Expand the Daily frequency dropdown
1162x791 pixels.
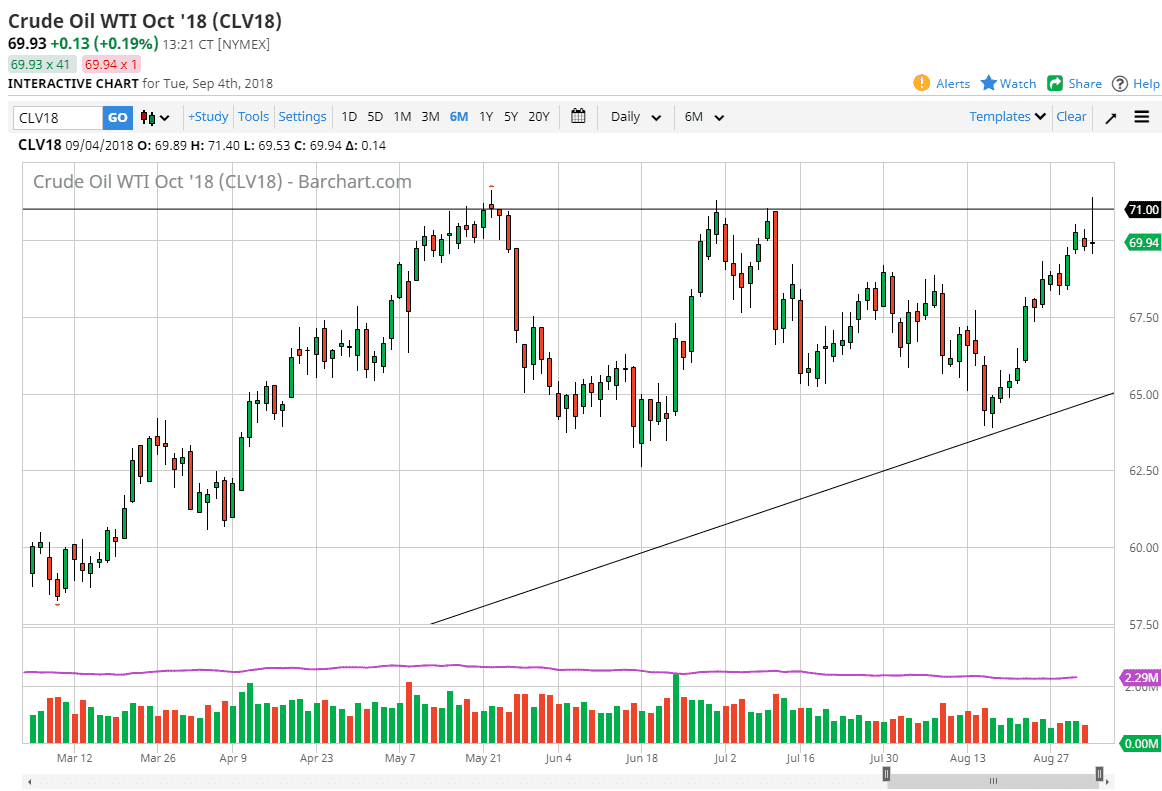pyautogui.click(x=635, y=117)
